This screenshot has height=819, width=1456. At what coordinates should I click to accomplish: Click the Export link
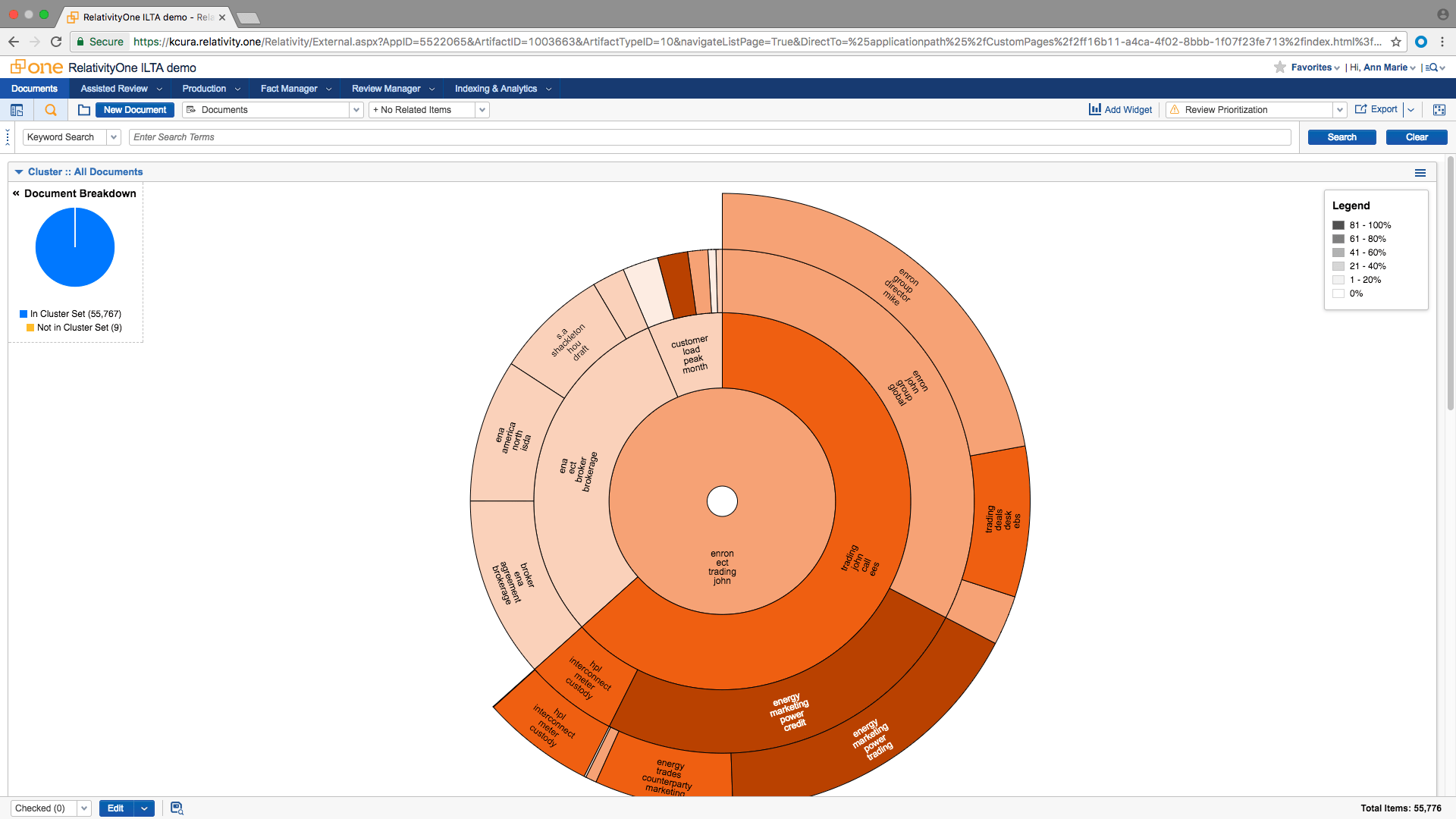pos(1384,109)
